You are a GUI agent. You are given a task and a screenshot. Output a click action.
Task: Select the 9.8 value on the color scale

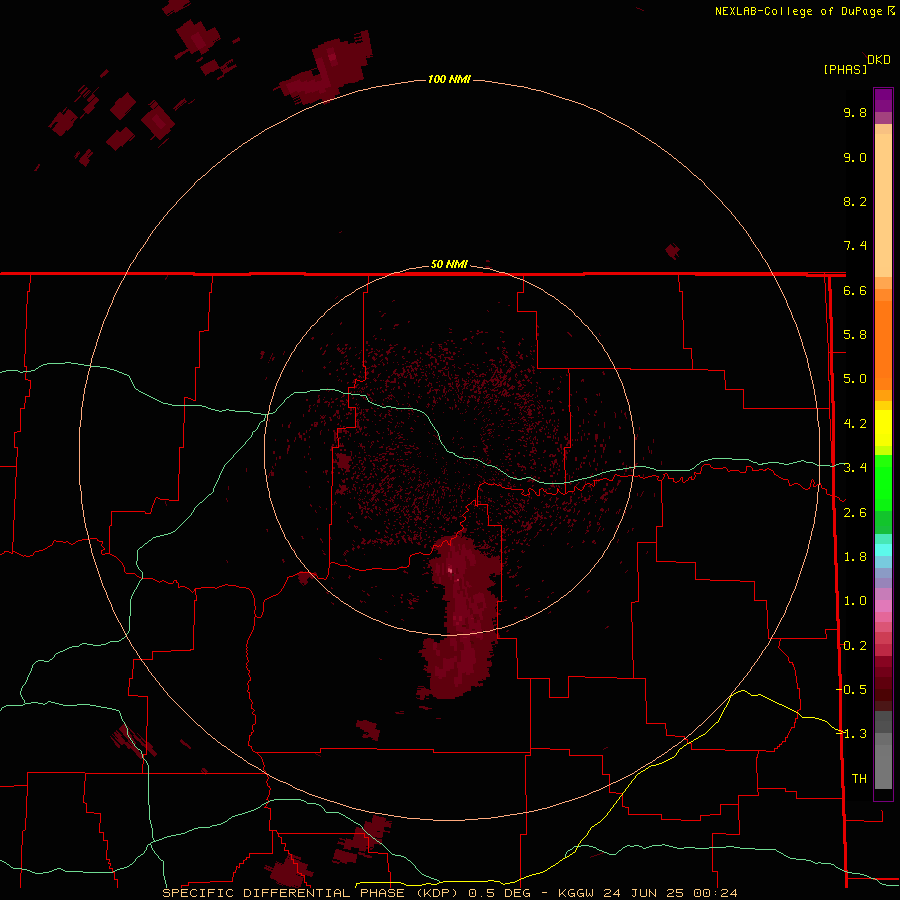point(855,112)
